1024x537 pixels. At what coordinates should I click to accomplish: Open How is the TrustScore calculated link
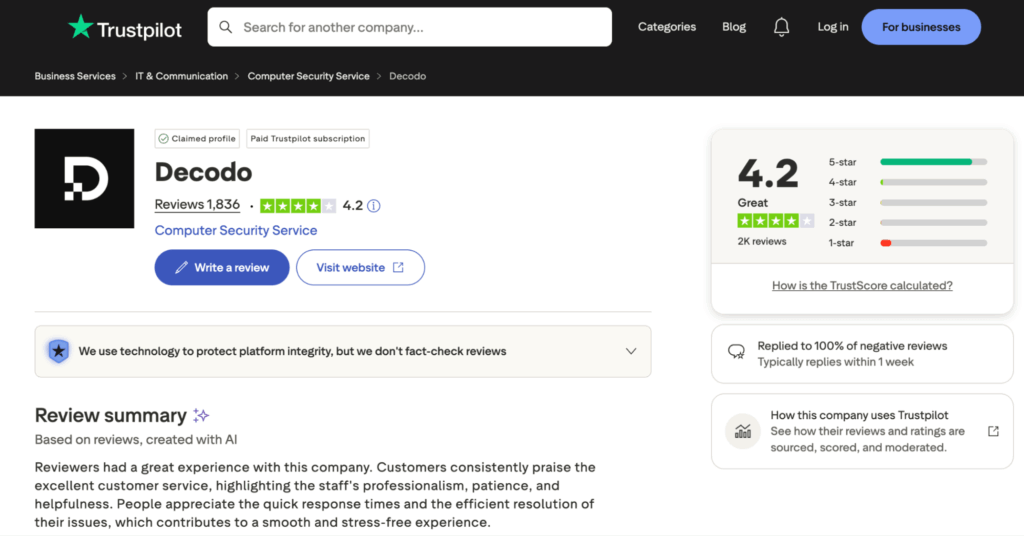[862, 285]
